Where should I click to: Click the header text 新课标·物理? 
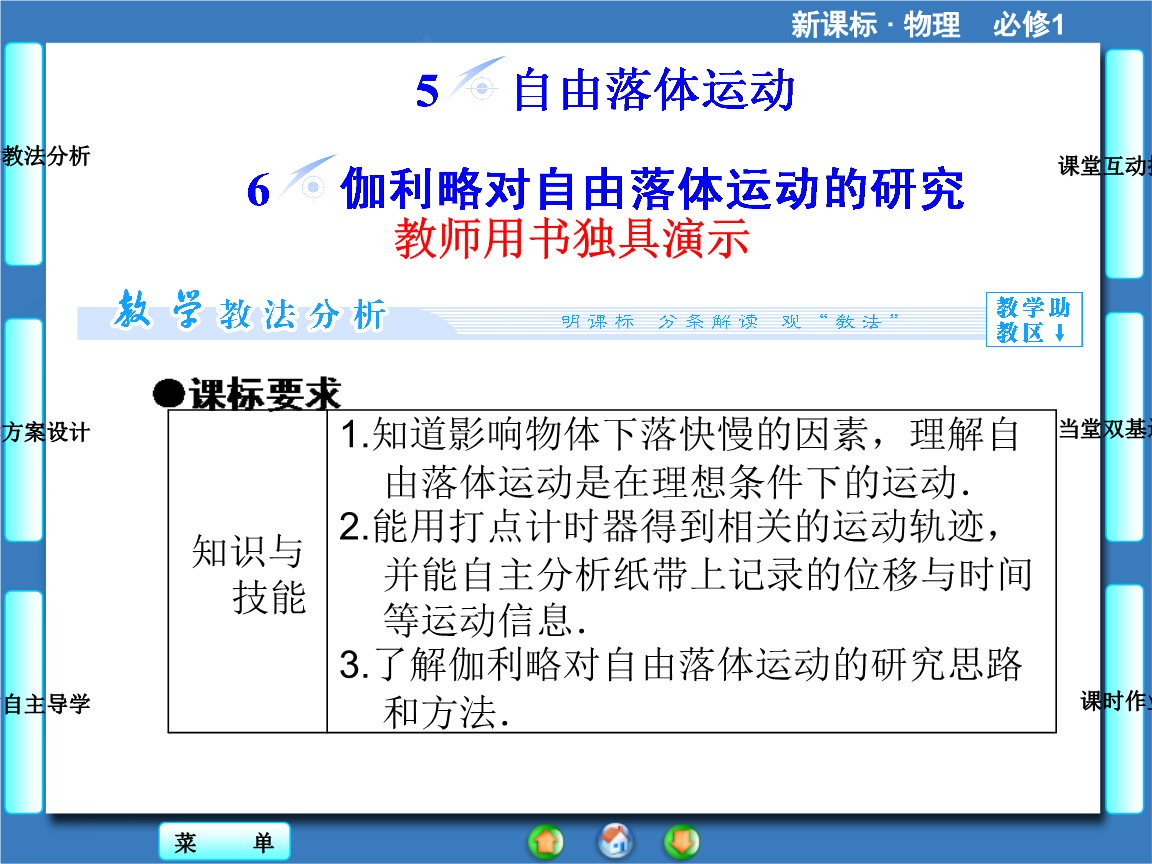click(x=875, y=24)
